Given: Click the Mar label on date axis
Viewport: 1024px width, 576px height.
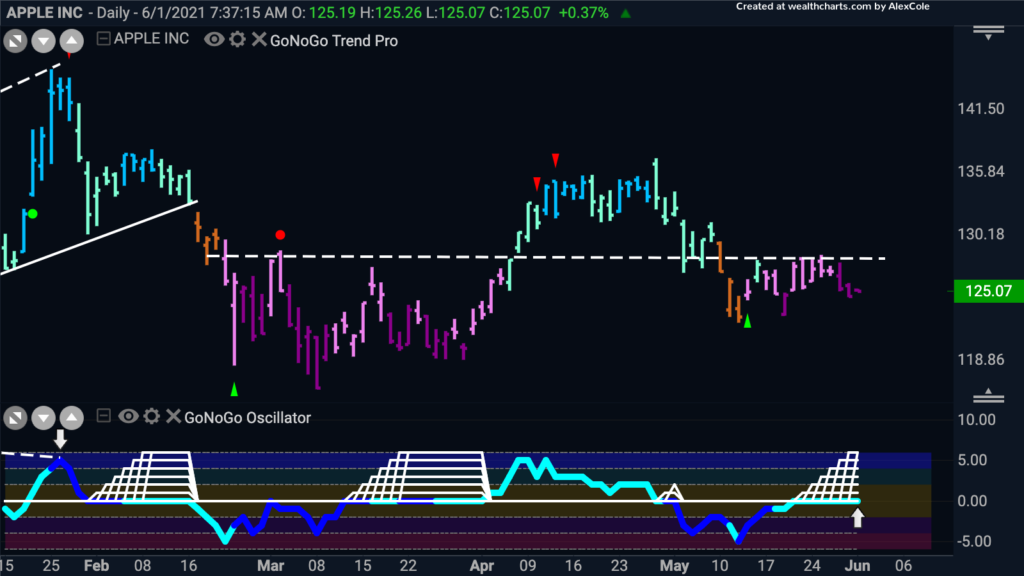Looking at the screenshot, I should 270,566.
